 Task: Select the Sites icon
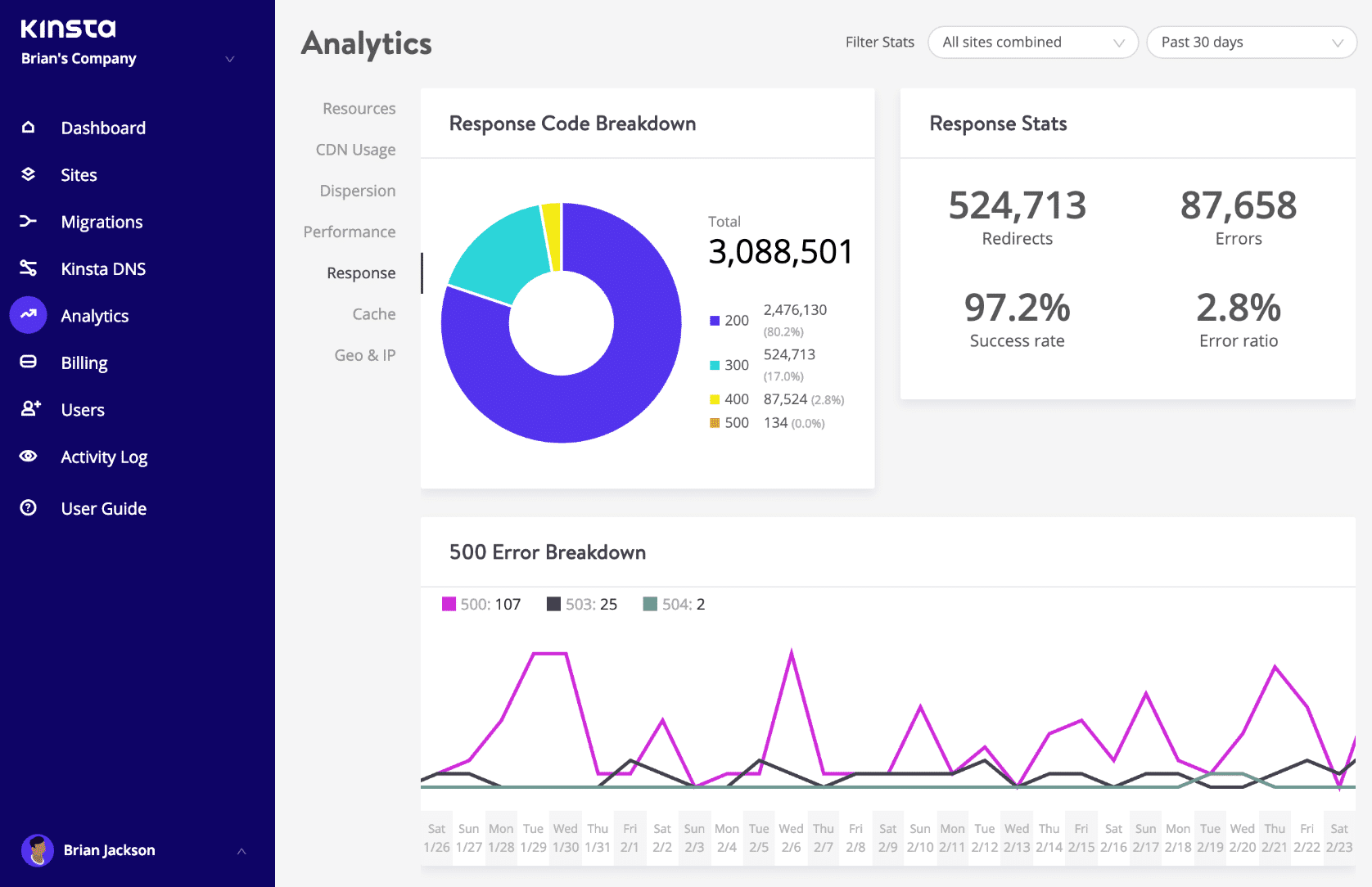pyautogui.click(x=28, y=174)
